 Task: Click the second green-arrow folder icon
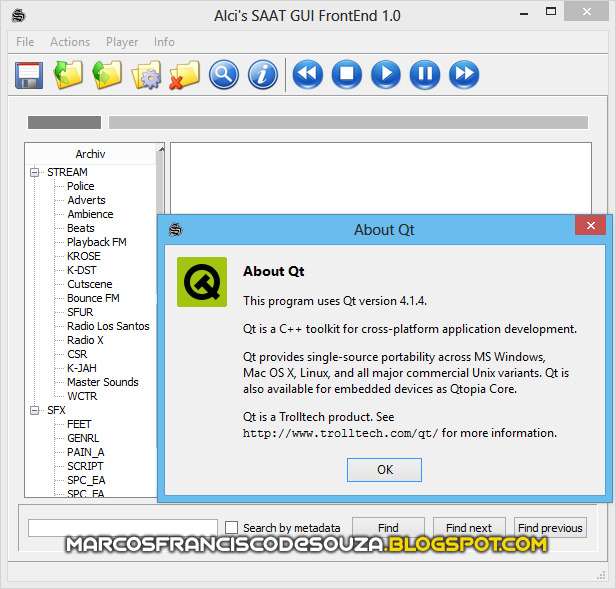click(107, 75)
